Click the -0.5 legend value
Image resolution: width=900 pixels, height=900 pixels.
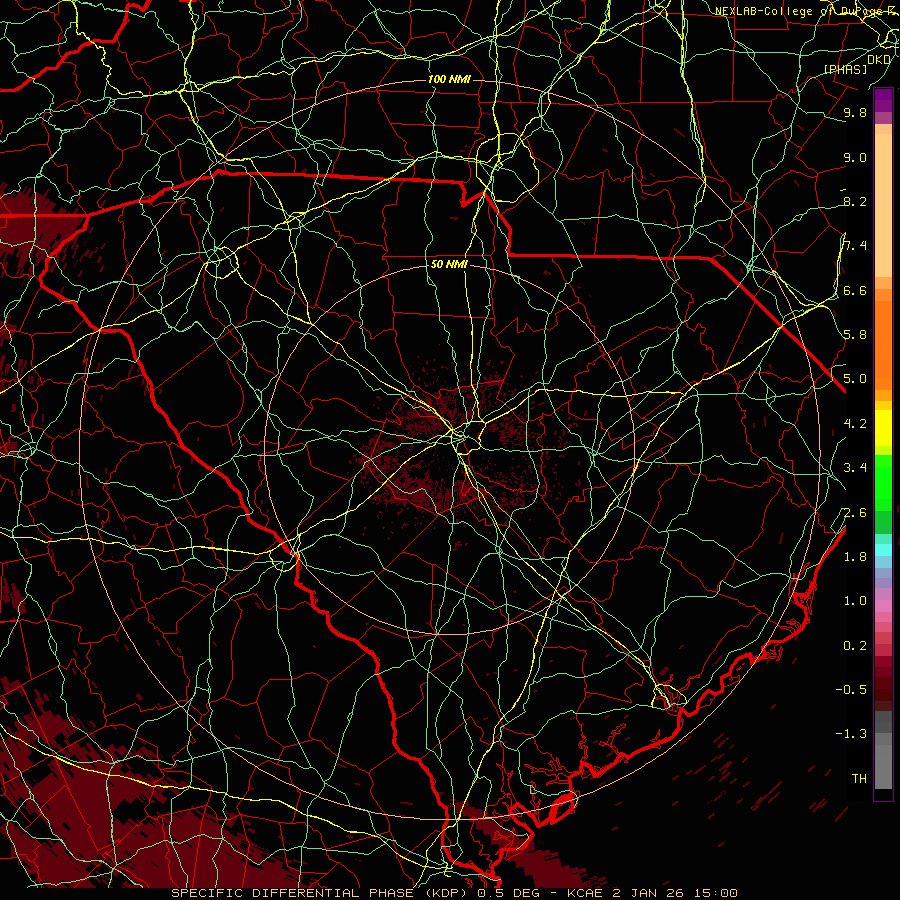851,690
